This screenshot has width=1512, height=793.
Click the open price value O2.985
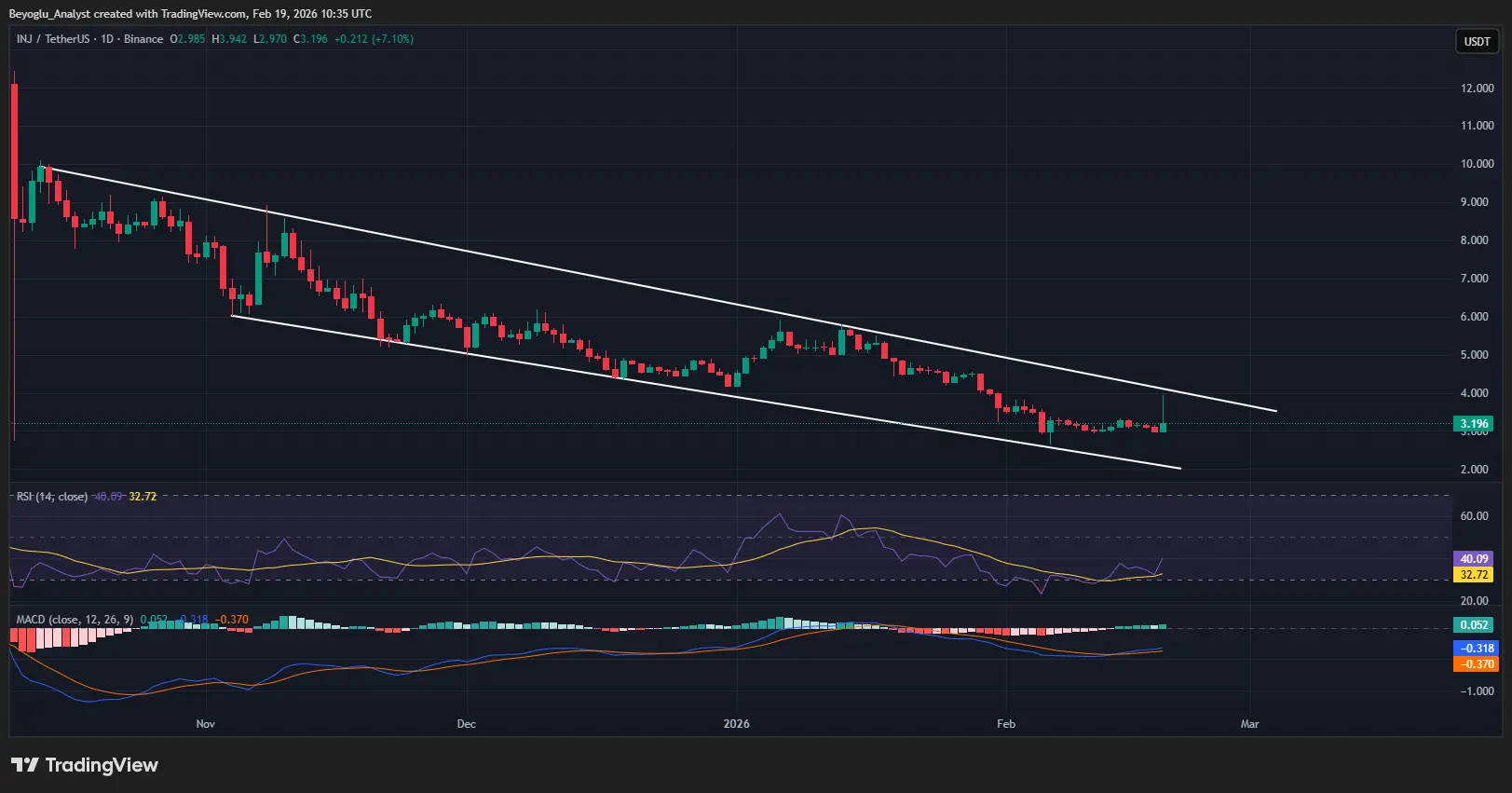(187, 39)
